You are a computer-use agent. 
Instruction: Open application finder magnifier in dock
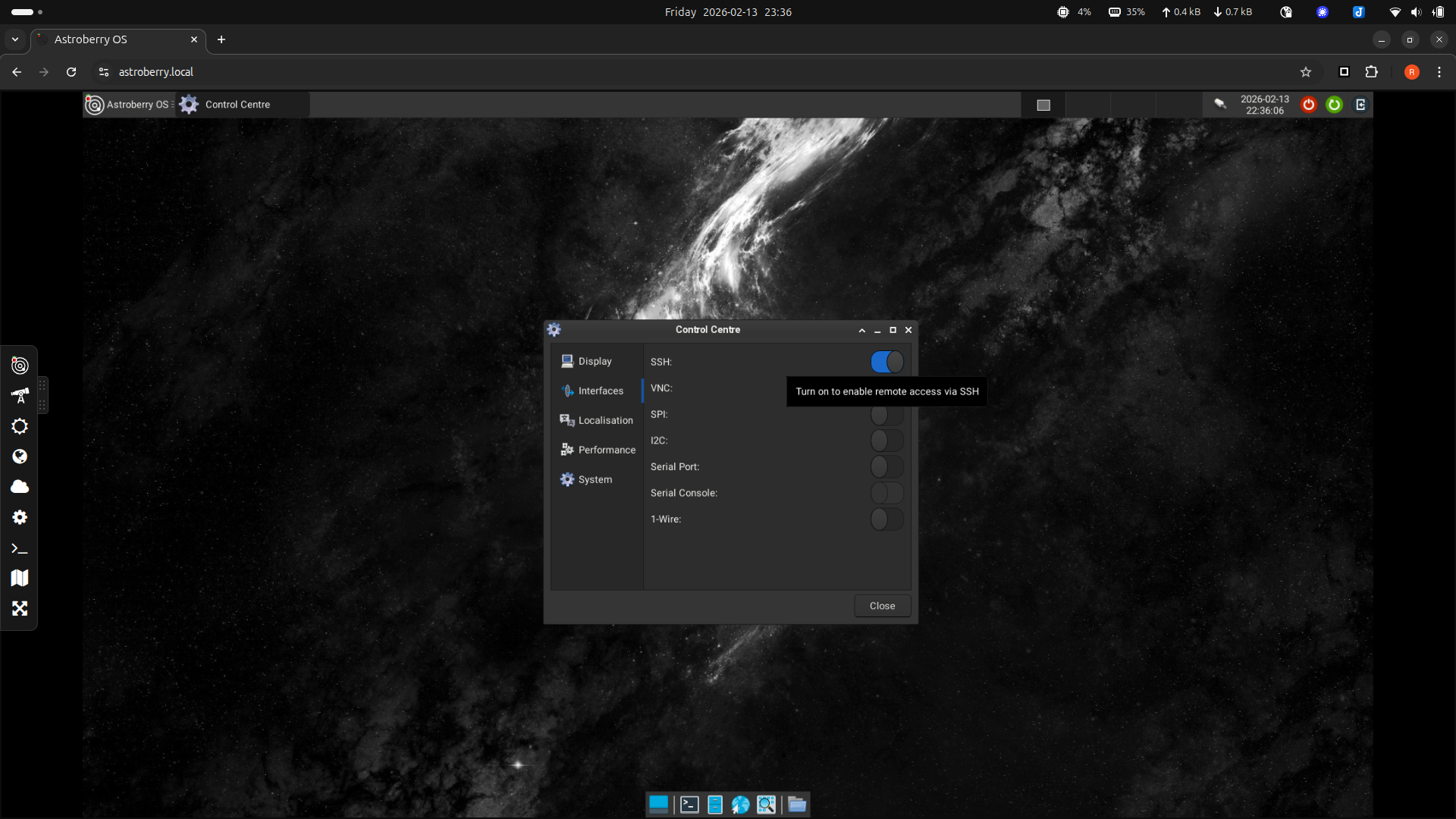(x=766, y=805)
